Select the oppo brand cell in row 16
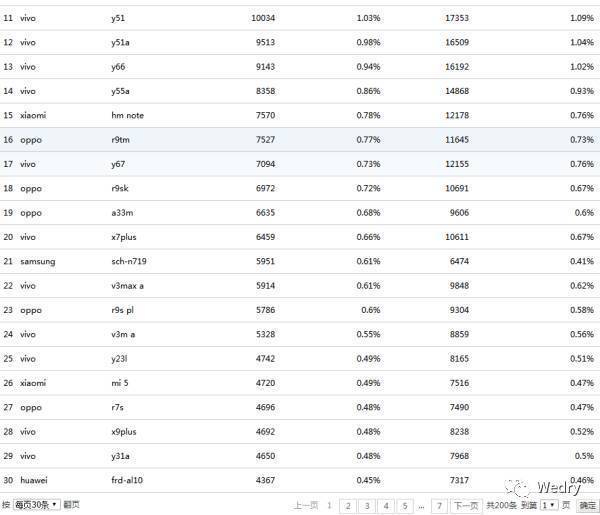This screenshot has height=515, width=600. 31,140
